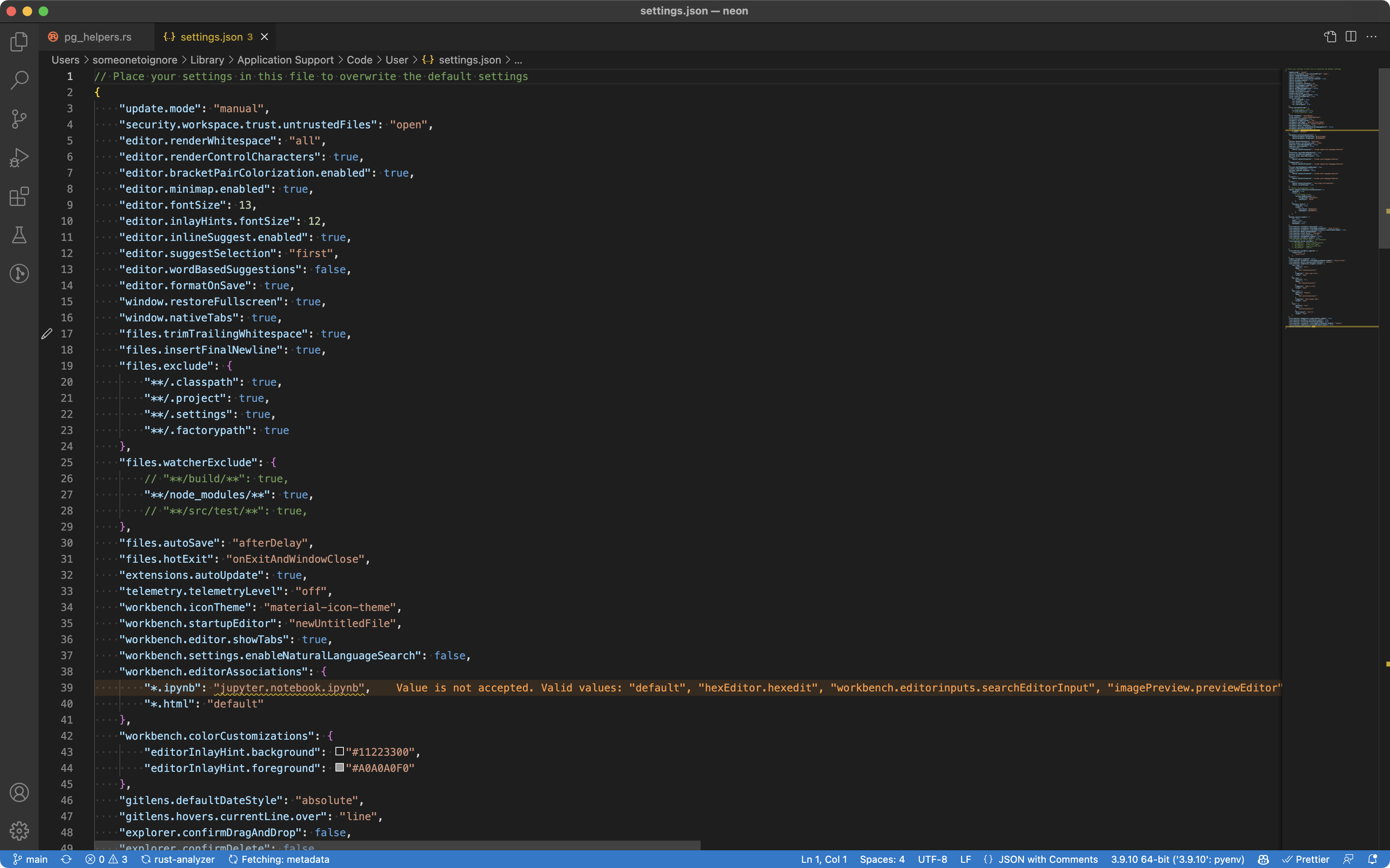Click the Manage gear at sidebar bottom
Image resolution: width=1390 pixels, height=868 pixels.
tap(19, 831)
